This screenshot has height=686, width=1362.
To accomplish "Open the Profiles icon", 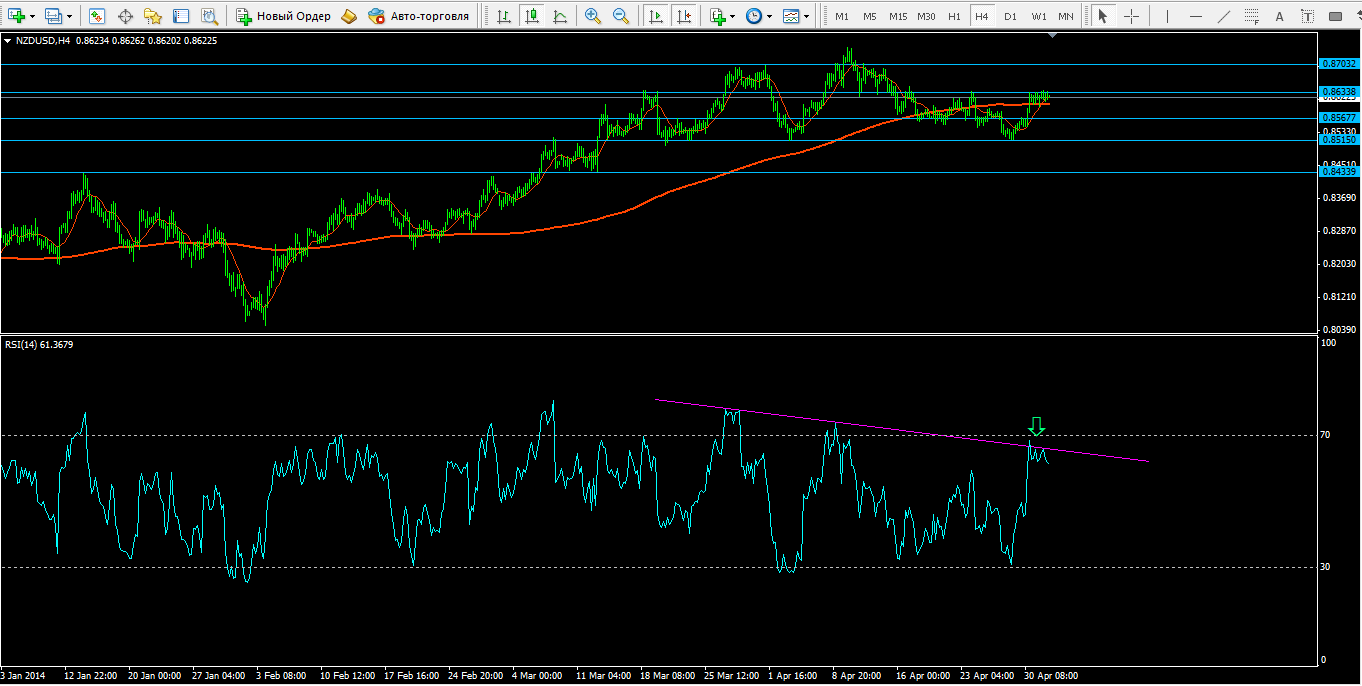I will 54,16.
